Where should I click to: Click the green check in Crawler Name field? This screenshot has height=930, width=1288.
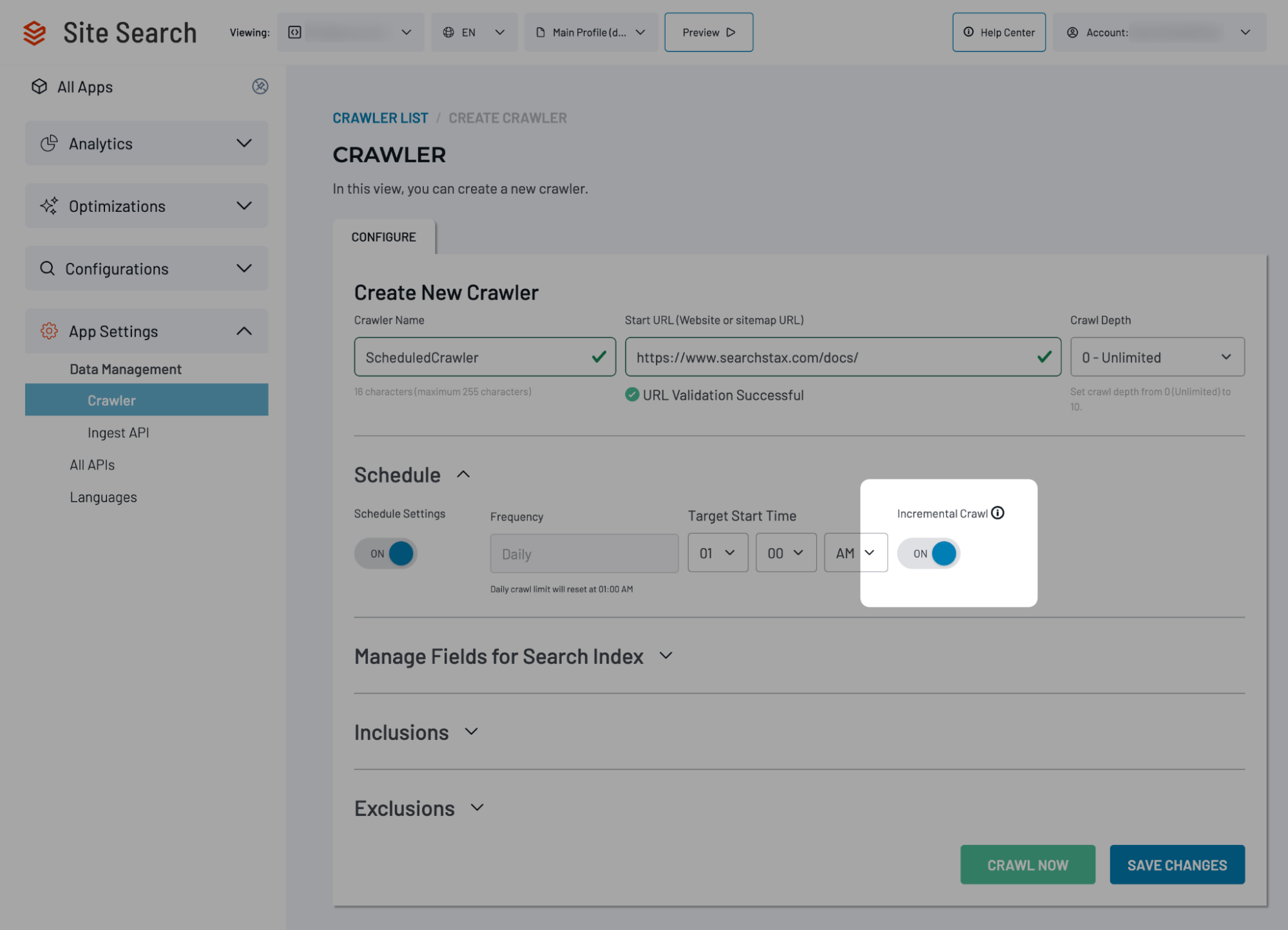599,357
